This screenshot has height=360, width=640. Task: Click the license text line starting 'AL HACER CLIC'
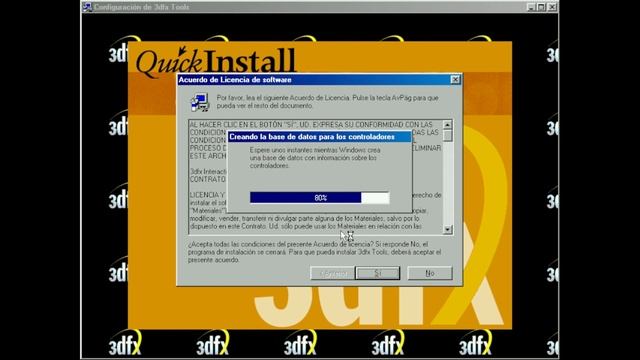tap(311, 124)
